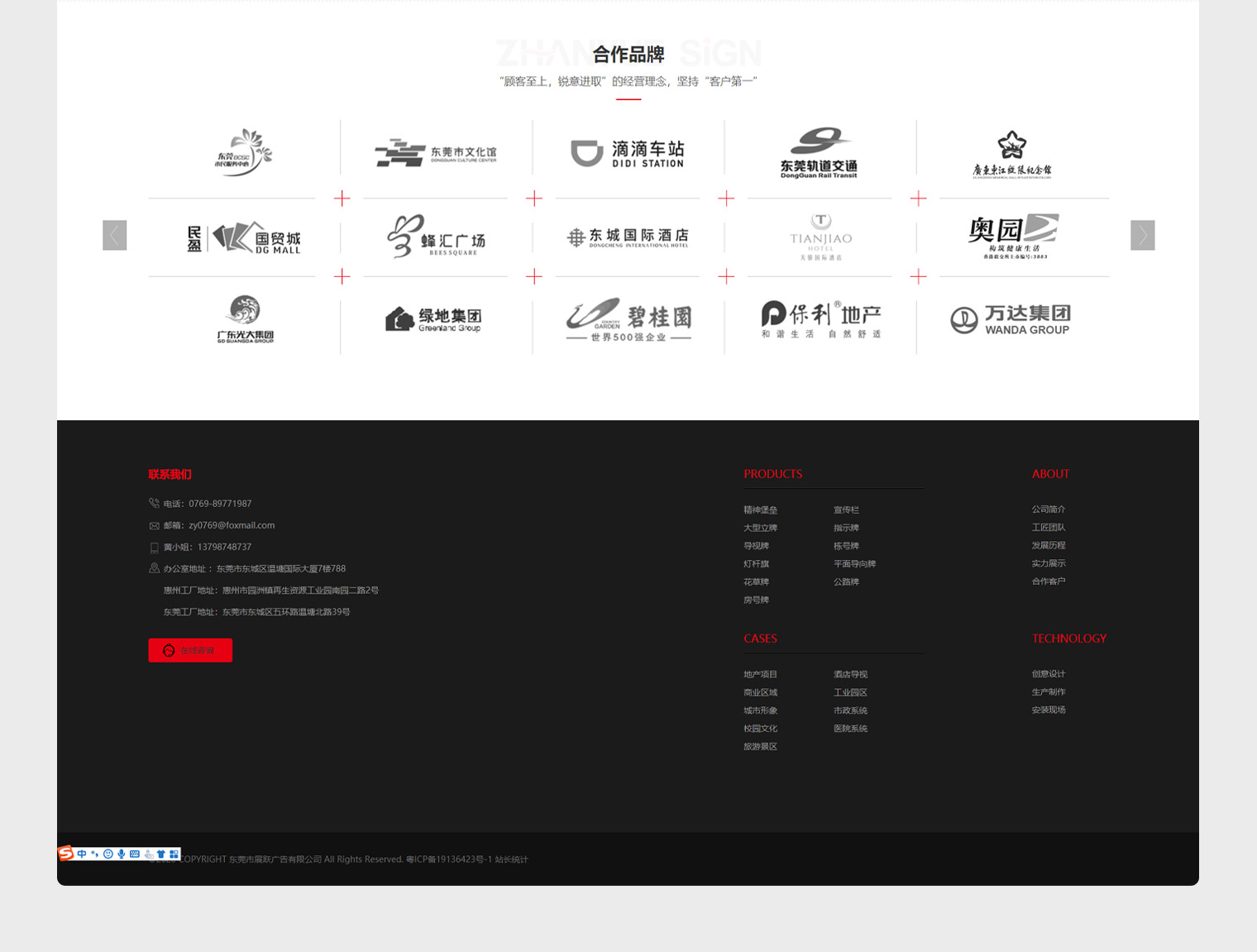Screen dimensions: 1257x952
Task: Open the 绿地集团 Greenland Group logo
Action: click(434, 319)
